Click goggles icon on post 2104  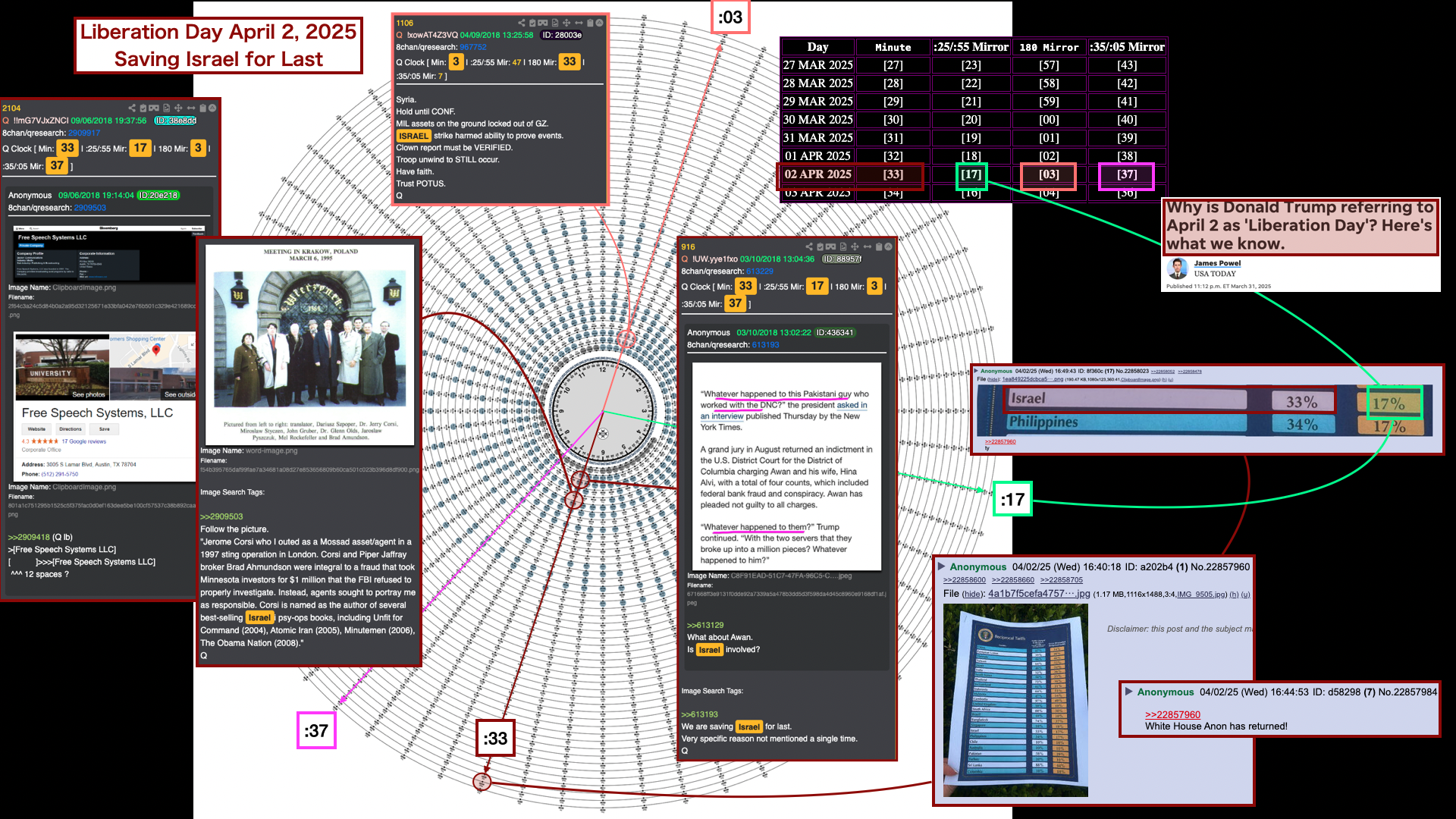coord(154,108)
